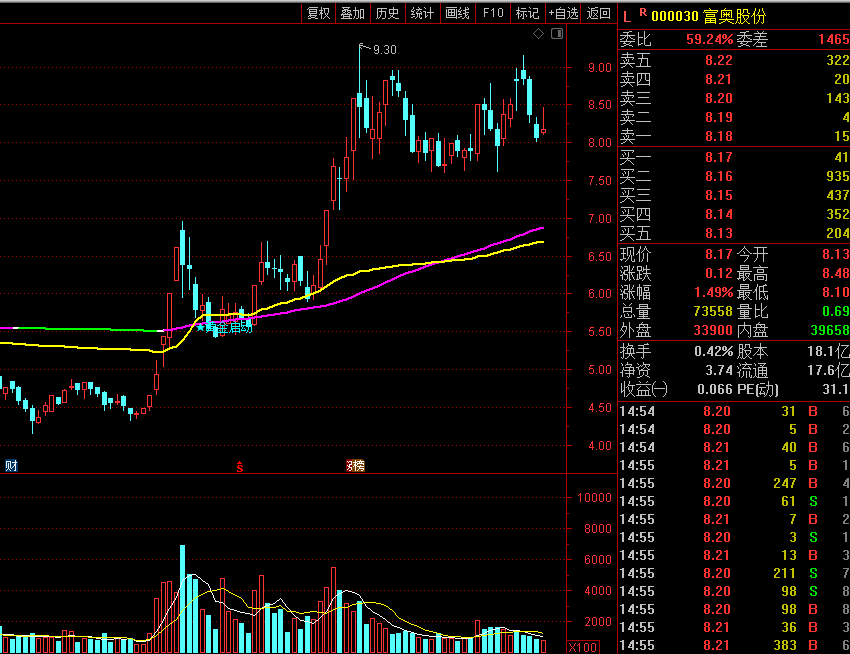The height and width of the screenshot is (654, 850).
Task: Select the 14:55 trade with volume 36
Action: pos(734,627)
